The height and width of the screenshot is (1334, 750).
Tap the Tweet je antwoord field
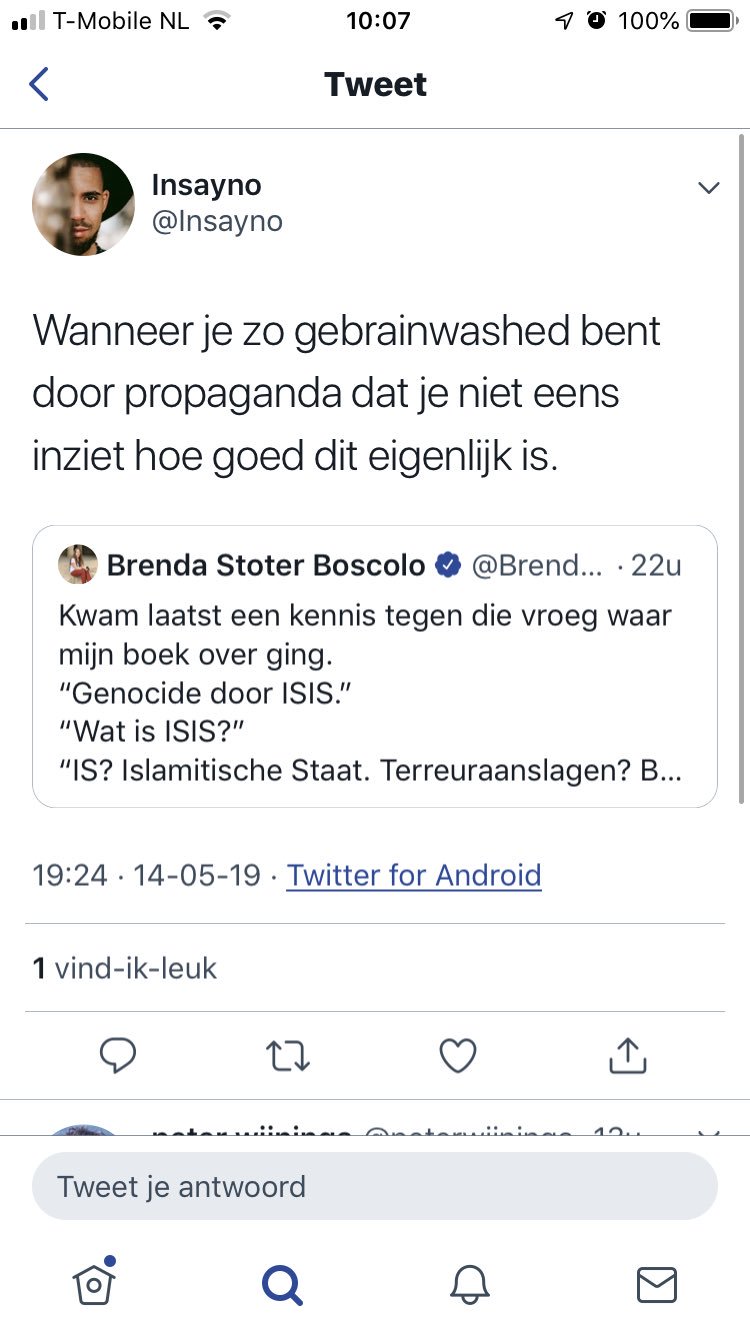click(375, 1187)
